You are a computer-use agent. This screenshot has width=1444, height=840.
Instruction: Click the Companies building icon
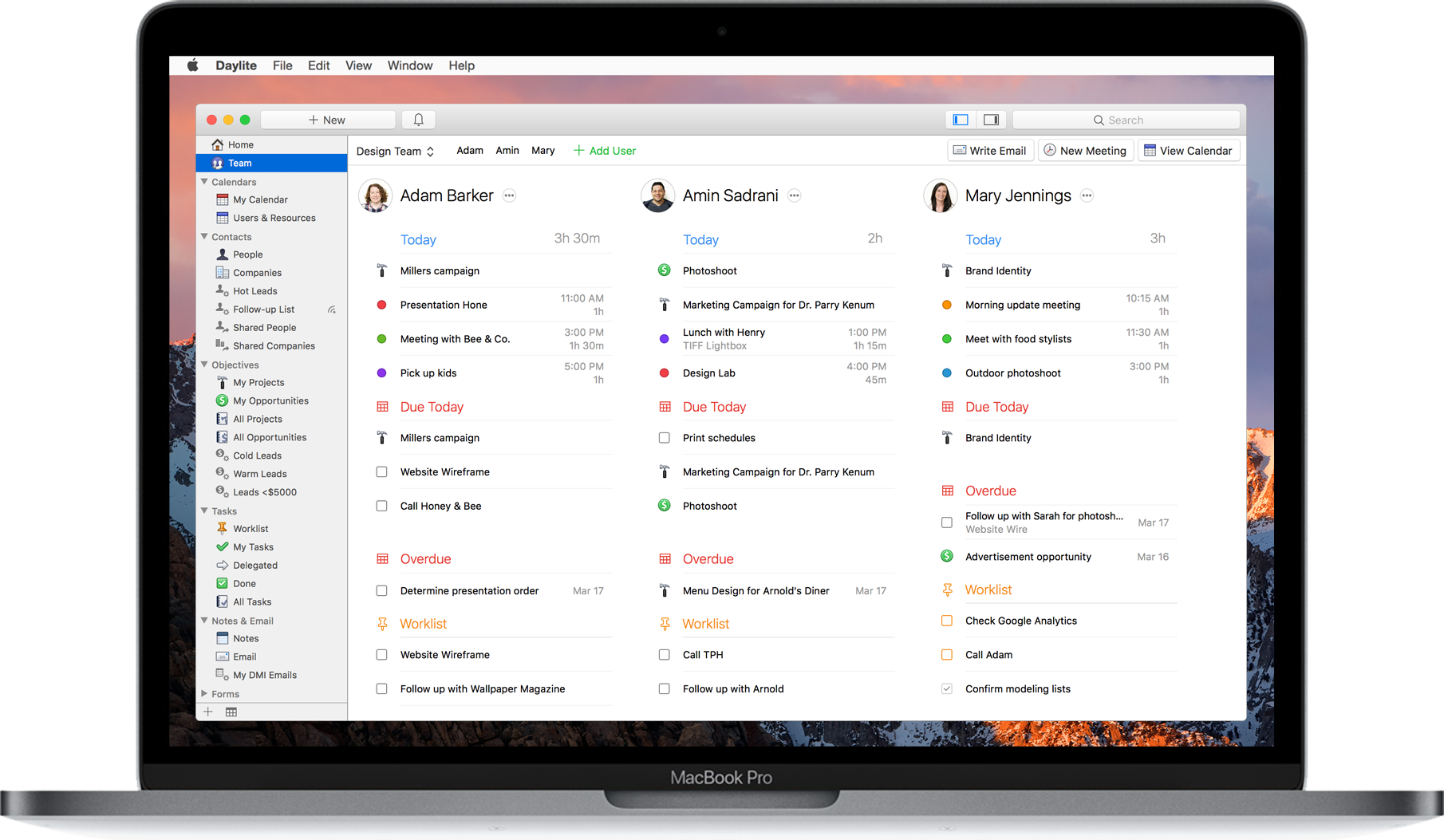(x=223, y=273)
